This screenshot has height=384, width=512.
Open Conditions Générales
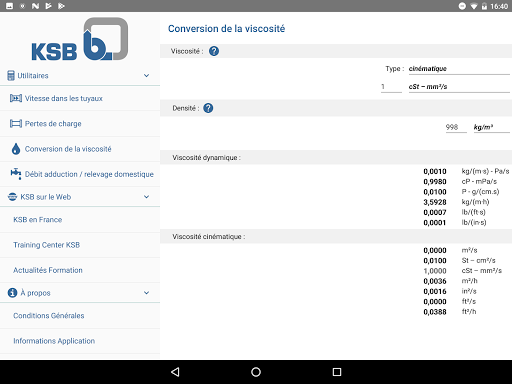[80, 316]
